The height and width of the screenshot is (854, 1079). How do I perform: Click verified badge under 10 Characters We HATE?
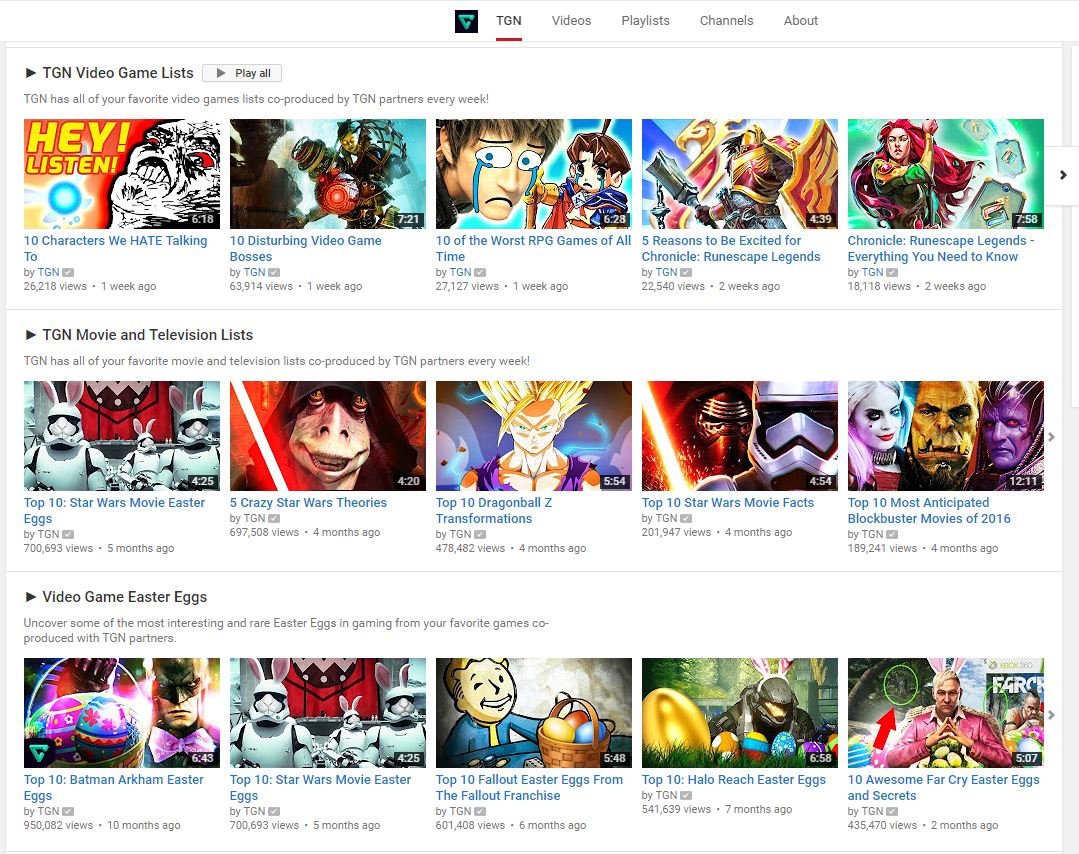pyautogui.click(x=68, y=273)
